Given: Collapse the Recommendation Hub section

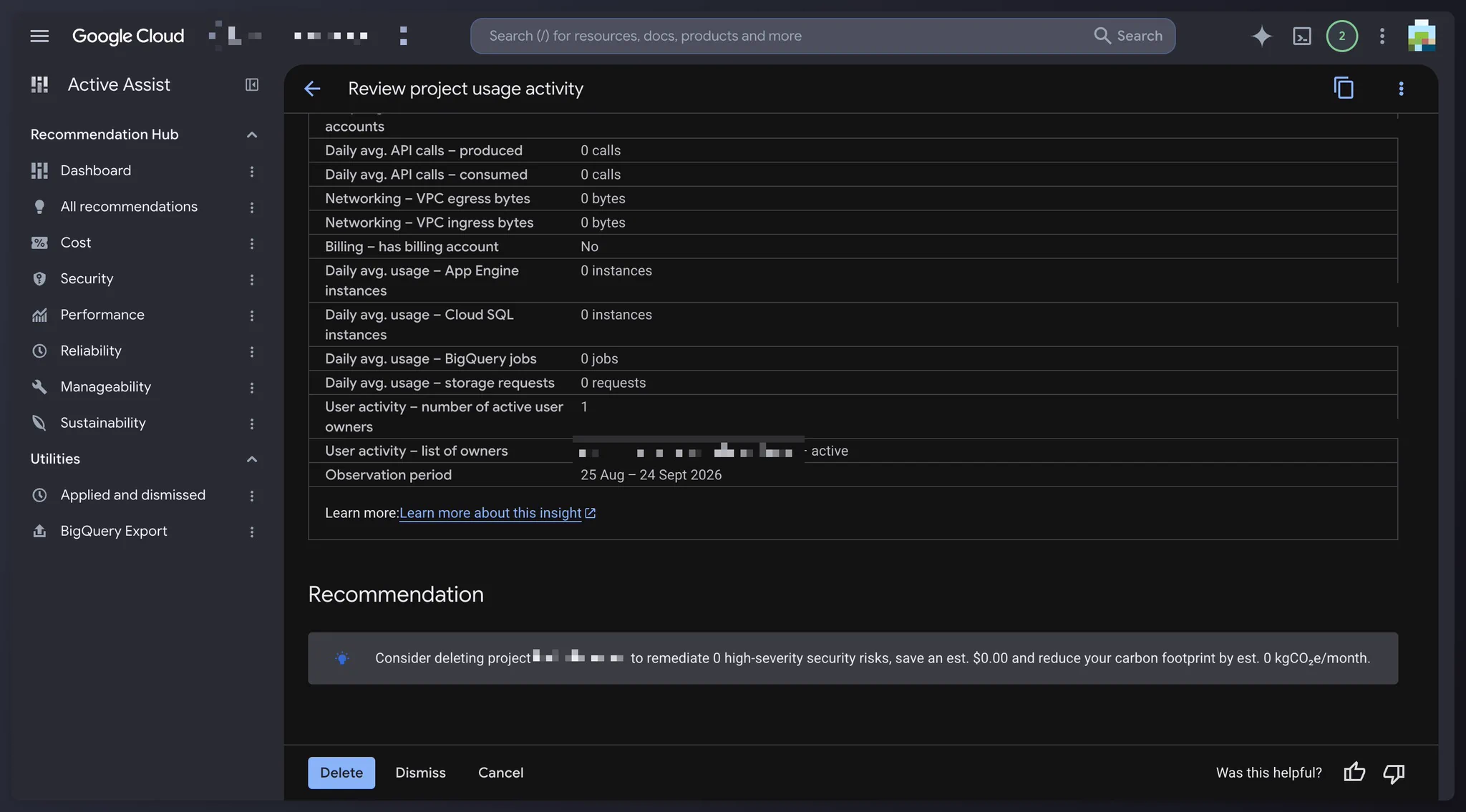Looking at the screenshot, I should click(x=251, y=134).
